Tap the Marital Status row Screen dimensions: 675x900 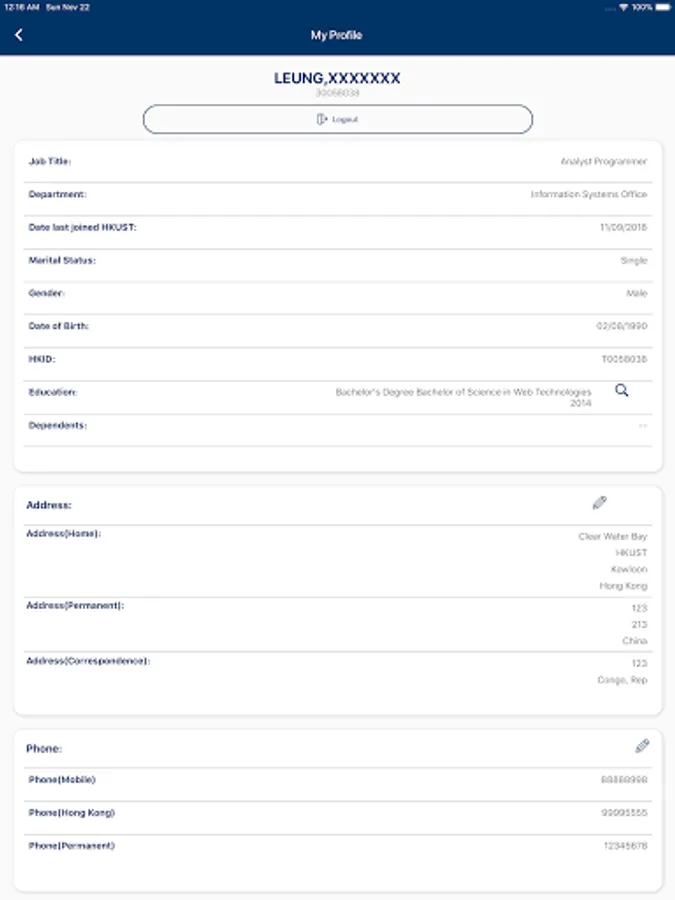coord(338,261)
